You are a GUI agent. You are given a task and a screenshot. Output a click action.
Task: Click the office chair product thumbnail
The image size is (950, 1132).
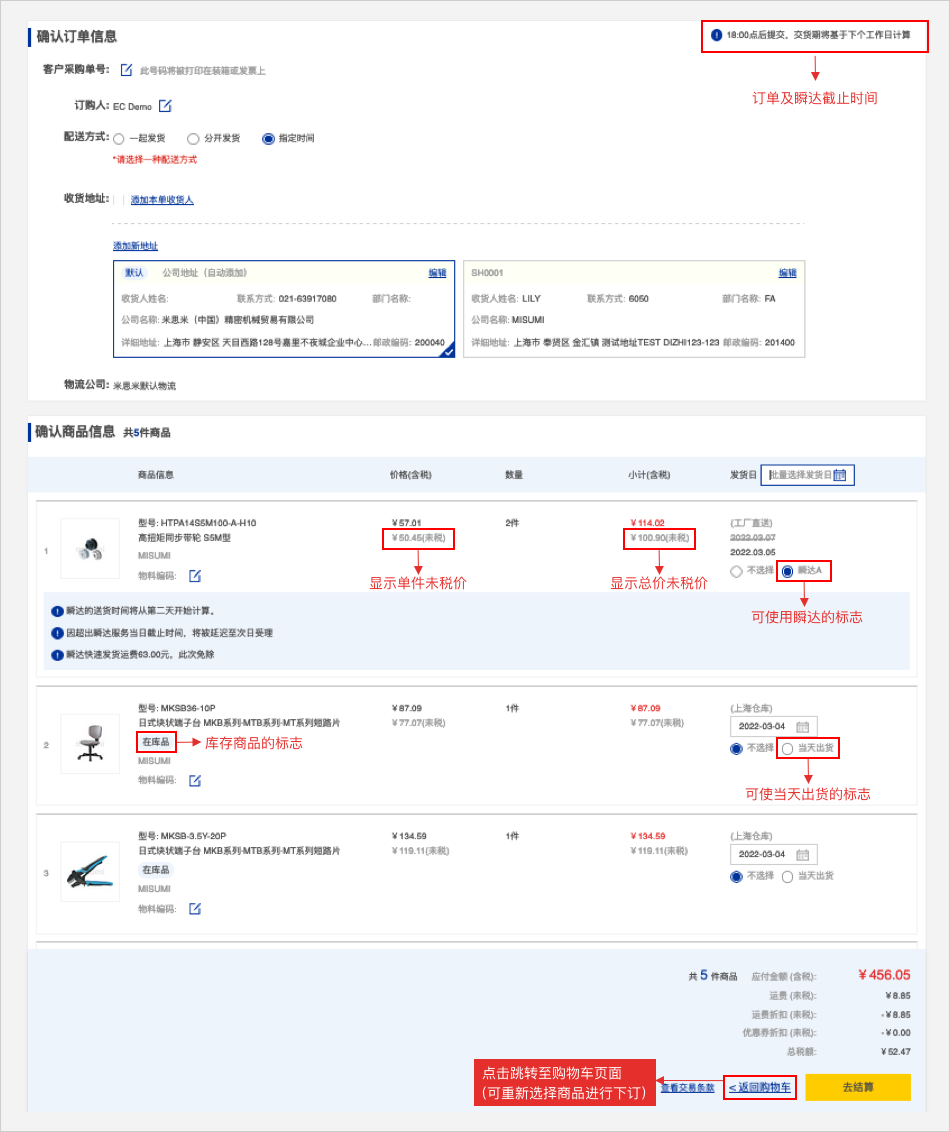(x=90, y=743)
